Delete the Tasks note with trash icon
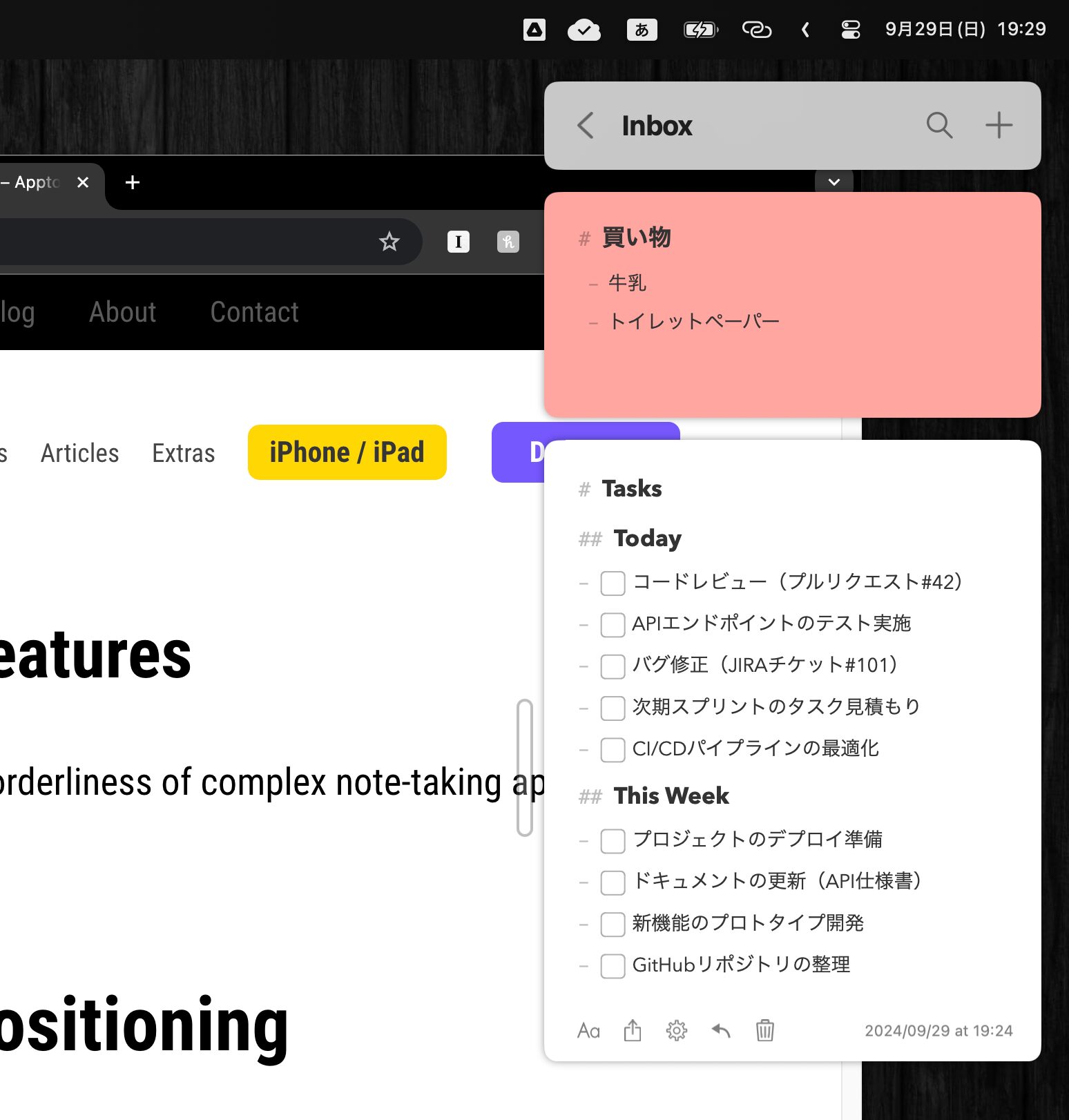 click(765, 1031)
